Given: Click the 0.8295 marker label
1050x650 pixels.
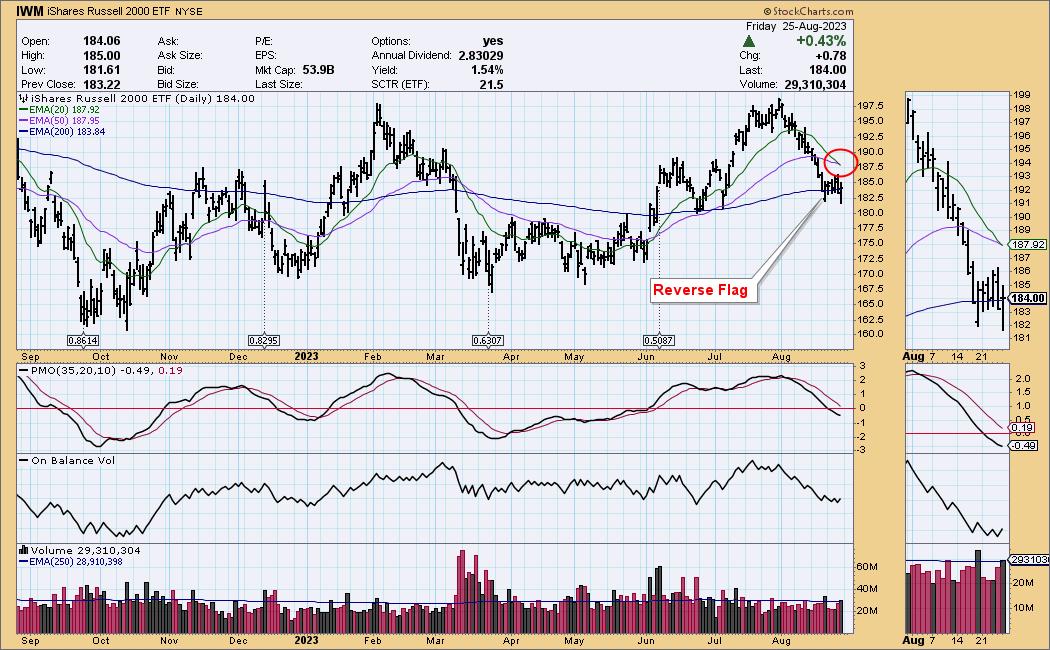Looking at the screenshot, I should pyautogui.click(x=263, y=340).
